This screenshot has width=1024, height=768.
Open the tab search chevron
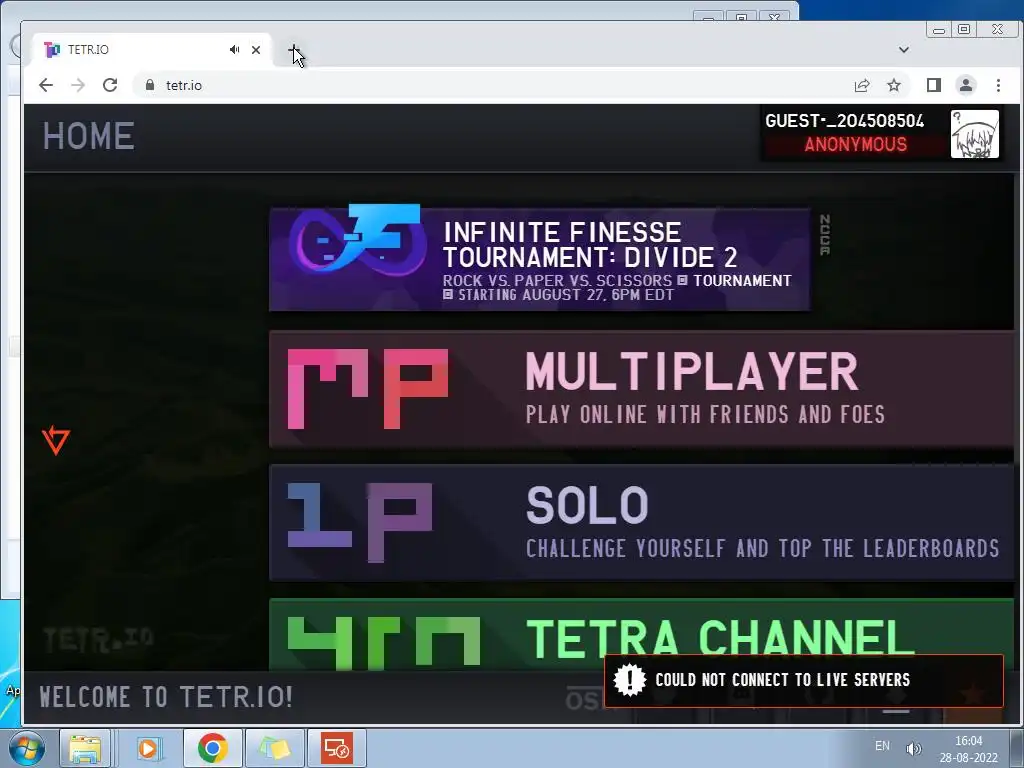click(x=904, y=50)
